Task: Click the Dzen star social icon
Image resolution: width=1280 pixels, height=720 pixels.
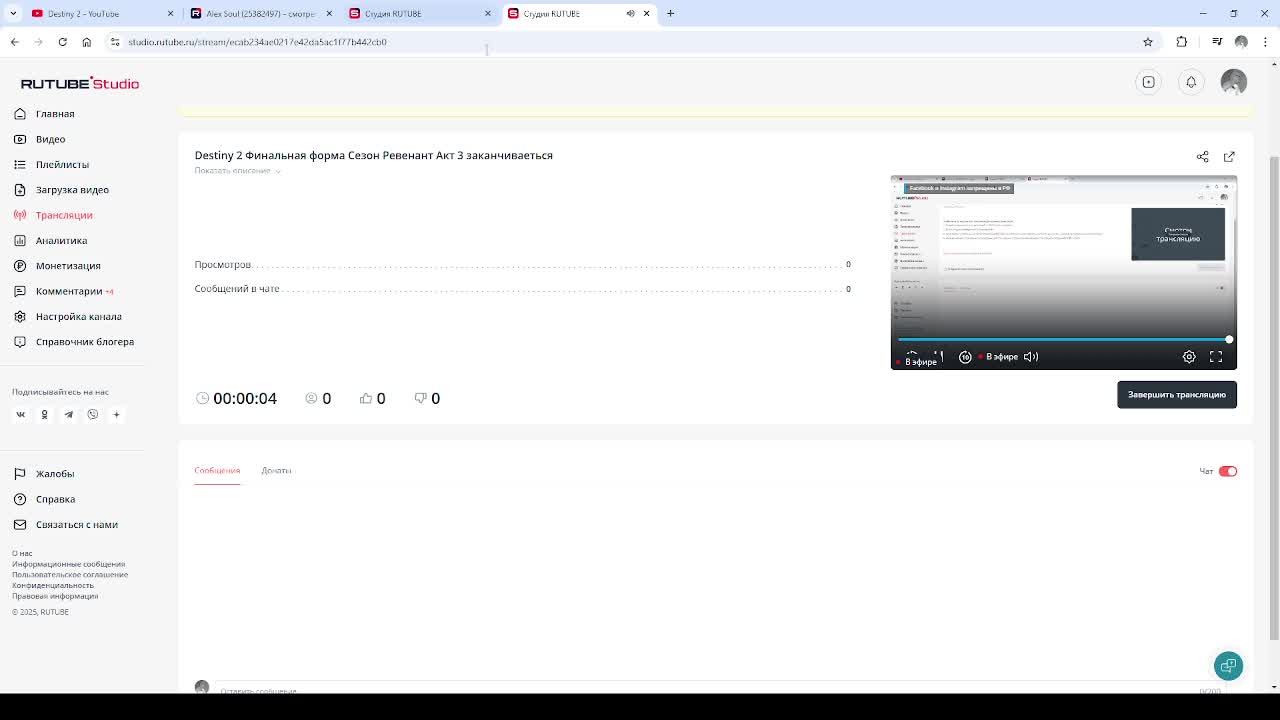Action: pyautogui.click(x=116, y=414)
